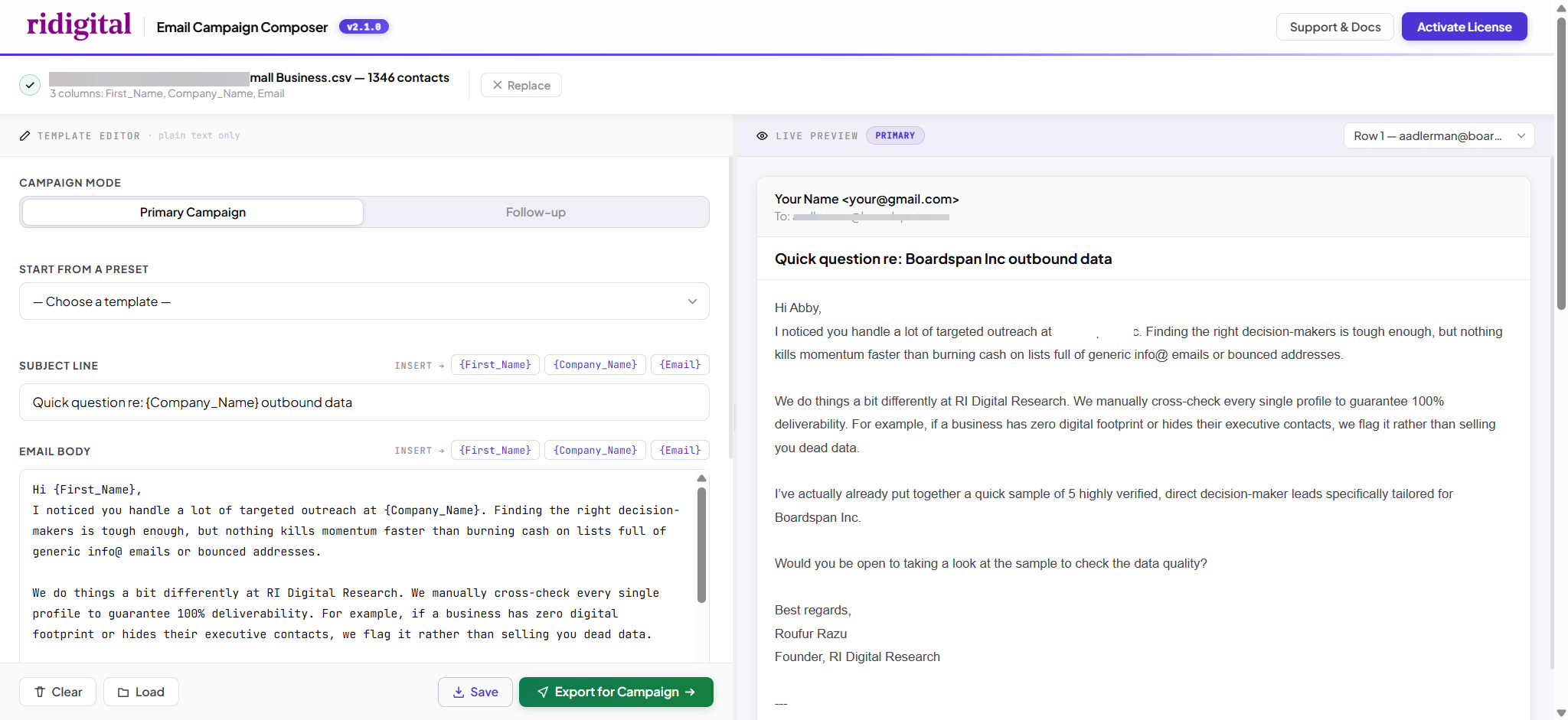Replace the uploaded CSV file
The height and width of the screenshot is (720, 1568).
521,85
